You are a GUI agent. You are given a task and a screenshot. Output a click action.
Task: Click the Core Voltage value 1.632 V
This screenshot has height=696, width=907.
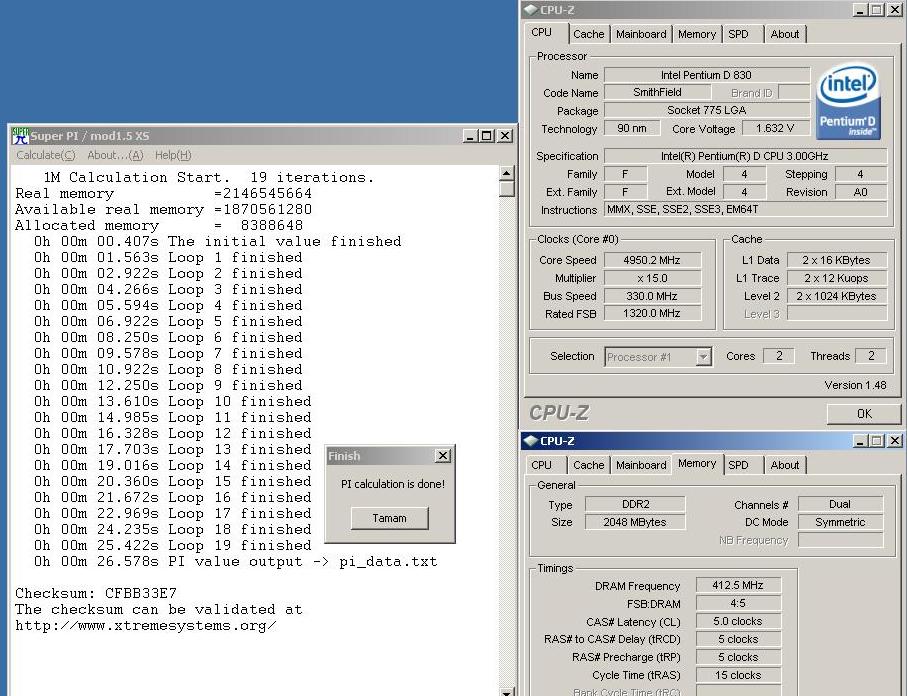[775, 128]
